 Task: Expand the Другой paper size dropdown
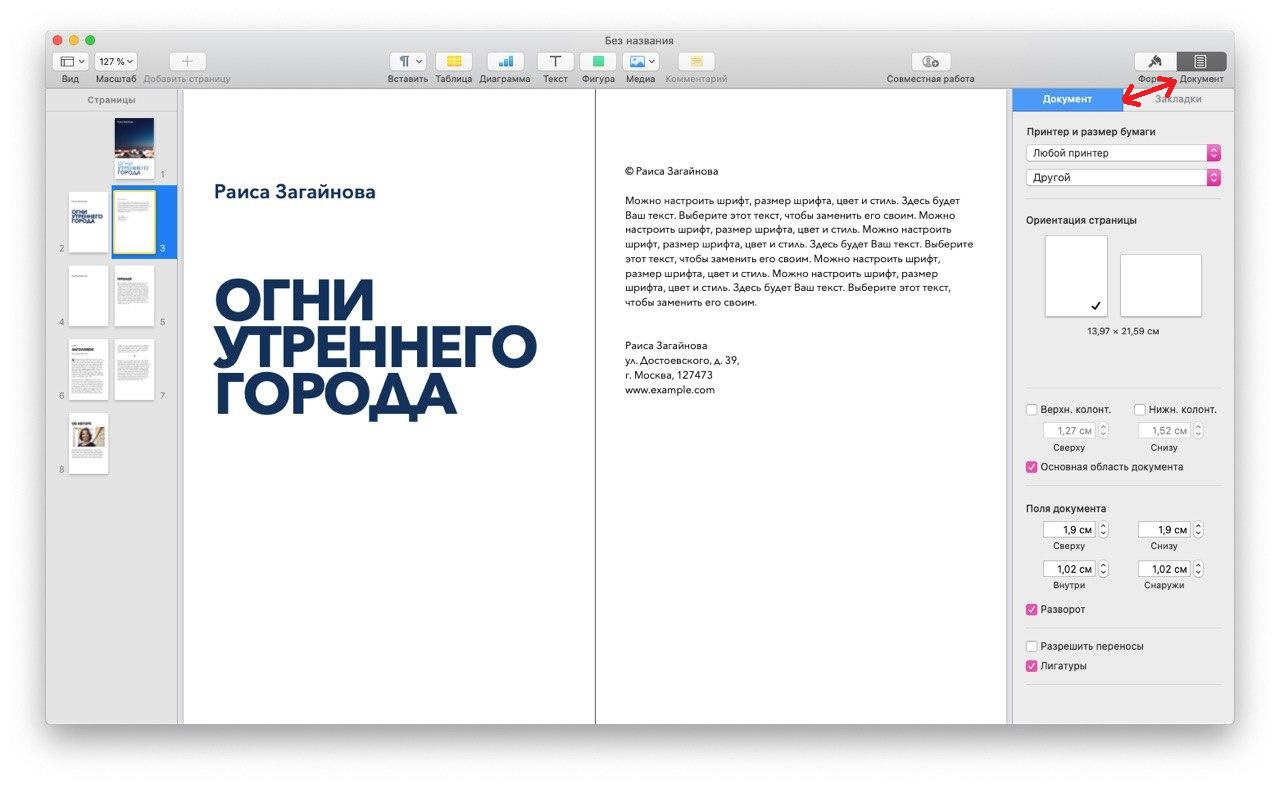pyautogui.click(x=1123, y=177)
